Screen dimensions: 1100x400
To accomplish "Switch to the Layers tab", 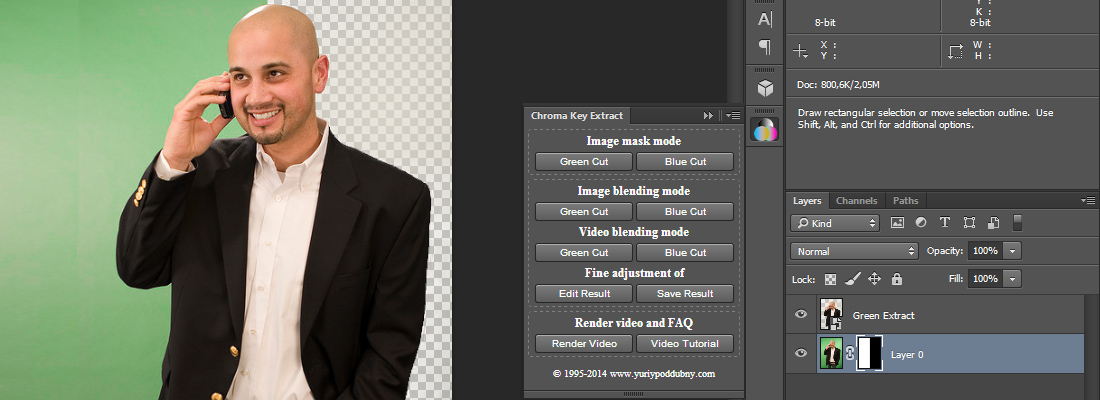I will coord(807,201).
